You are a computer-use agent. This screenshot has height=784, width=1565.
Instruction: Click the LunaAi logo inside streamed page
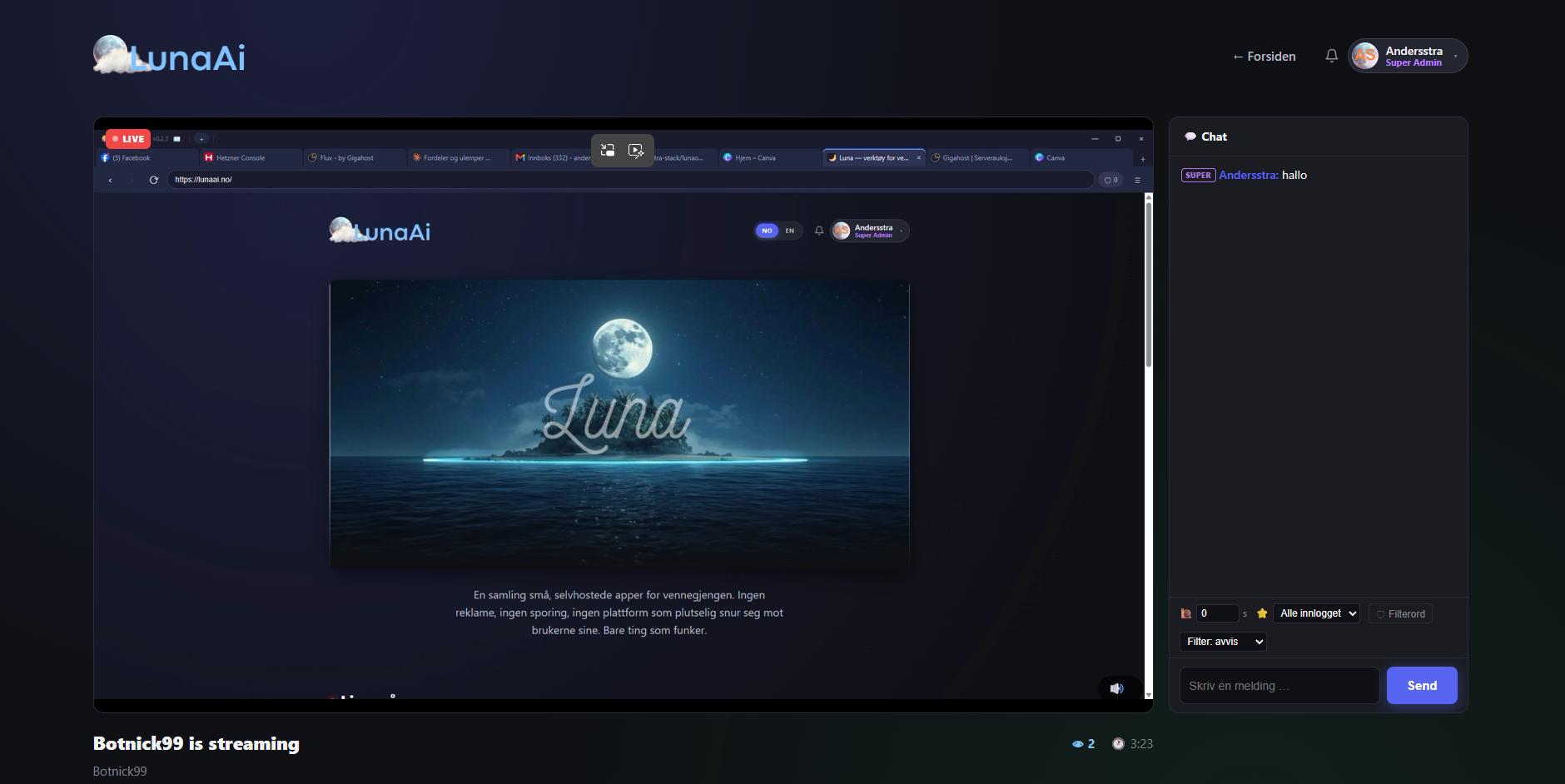380,231
